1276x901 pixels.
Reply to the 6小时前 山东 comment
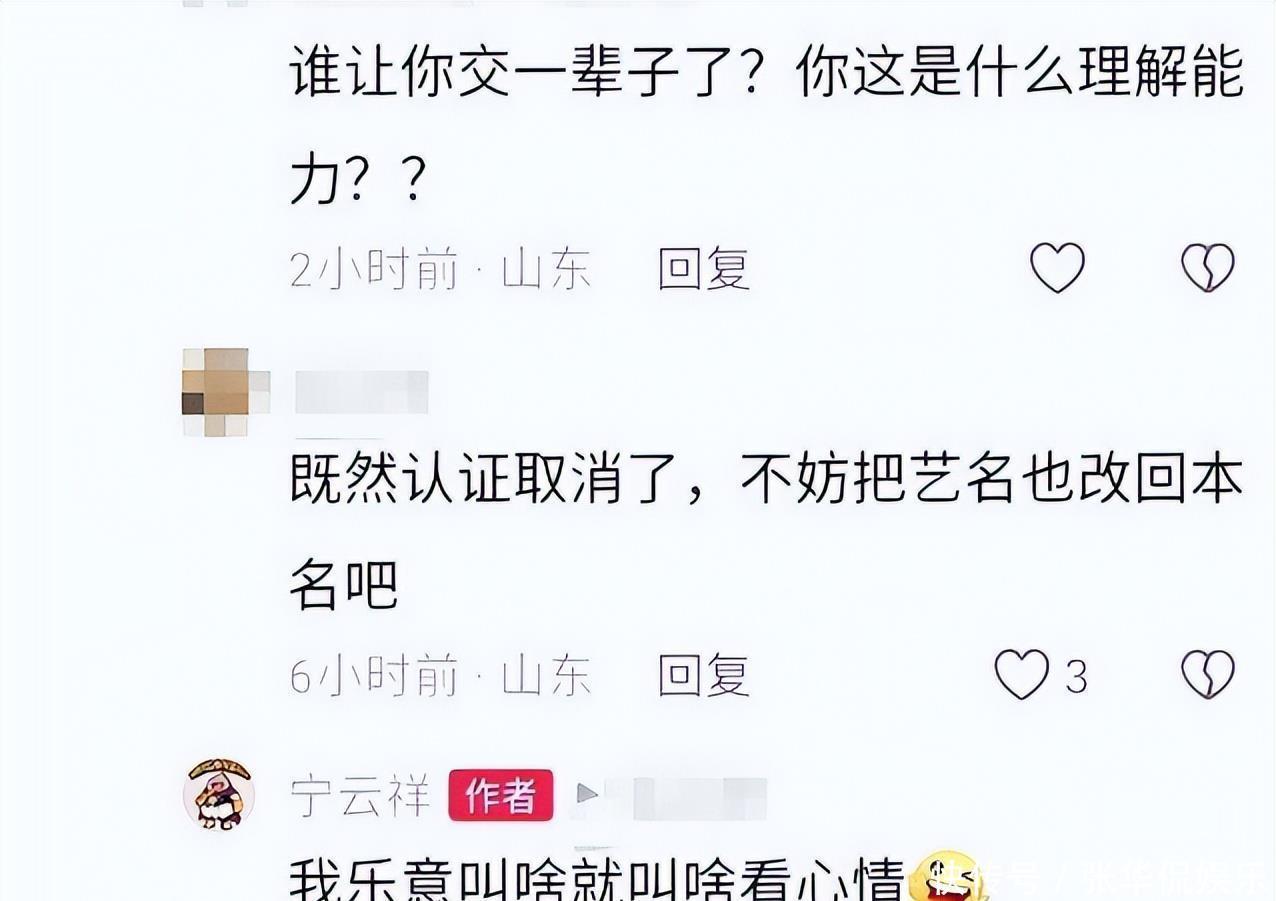704,676
